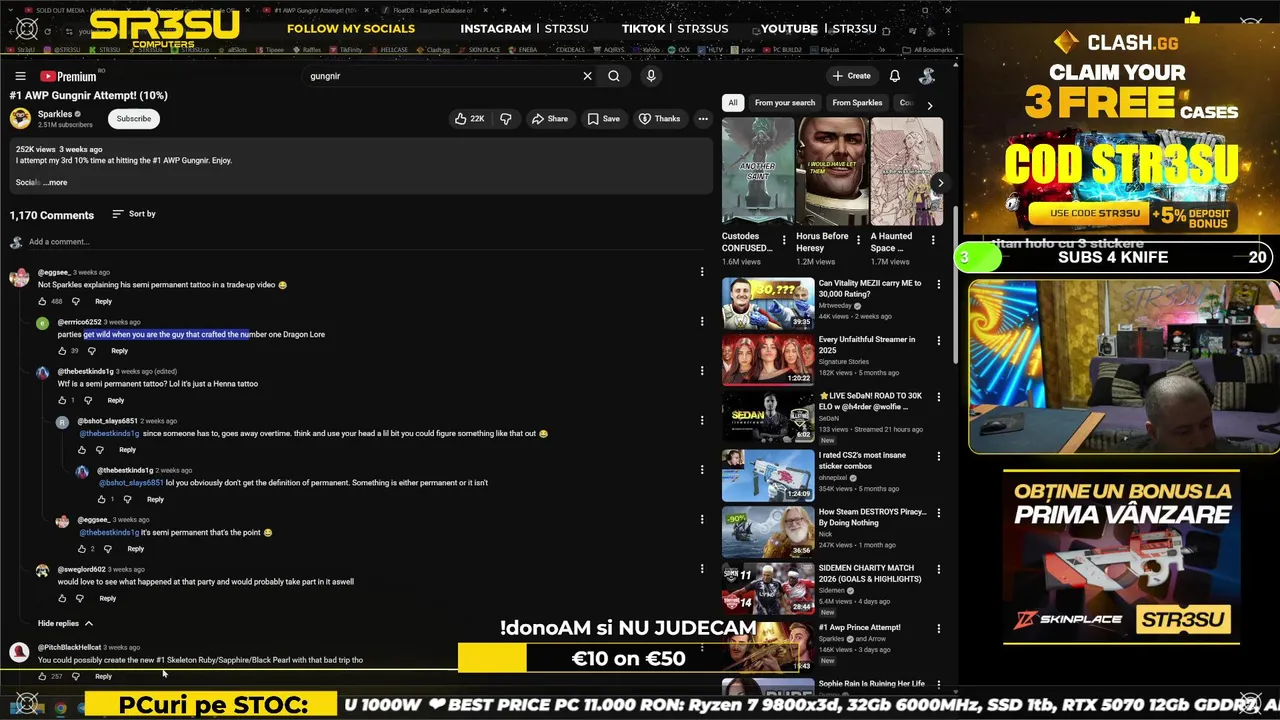Expand the description with ...more
This screenshot has width=1280, height=720.
pos(56,183)
